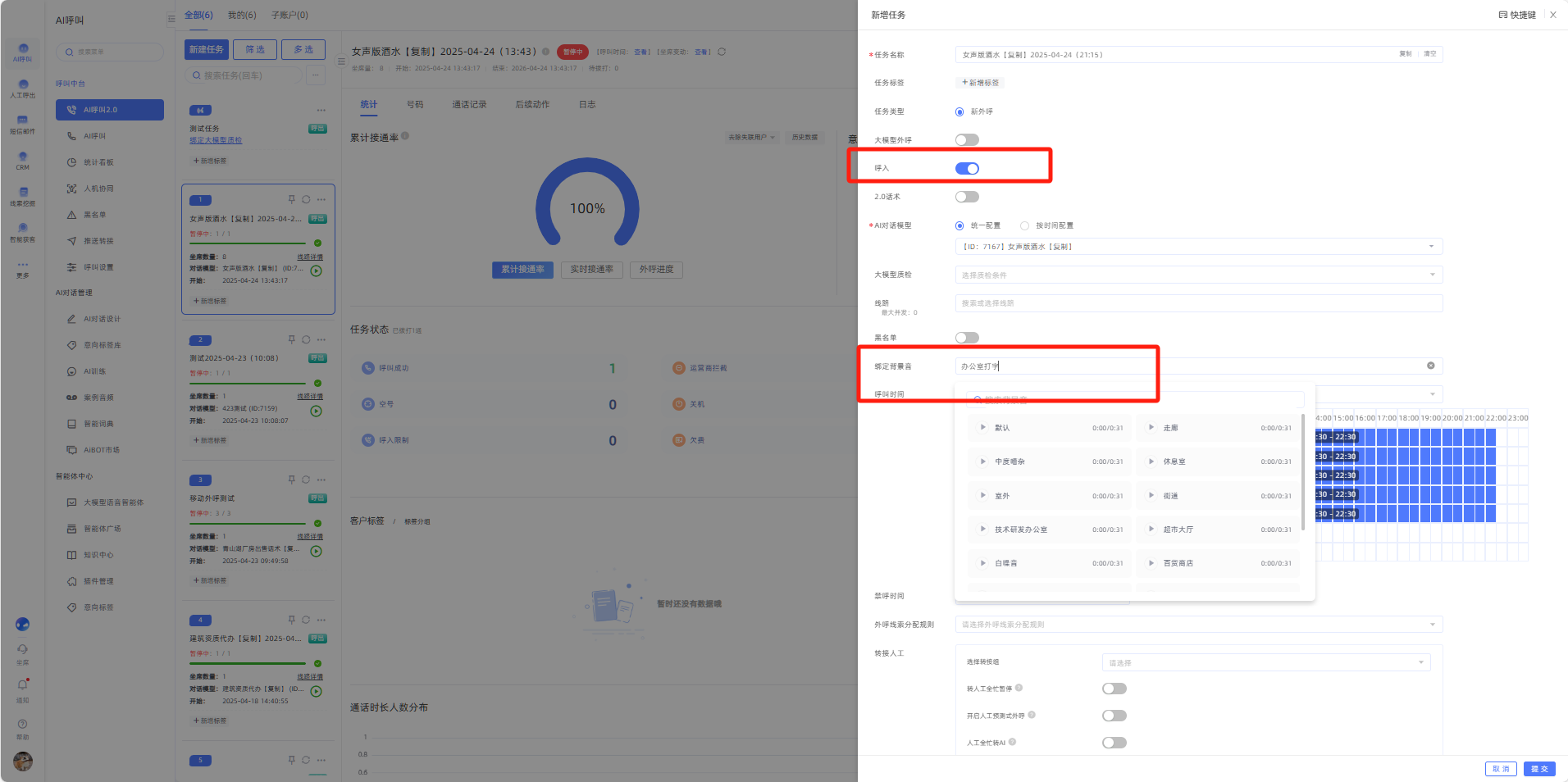Play the 走廊 background sound preview

point(1151,427)
